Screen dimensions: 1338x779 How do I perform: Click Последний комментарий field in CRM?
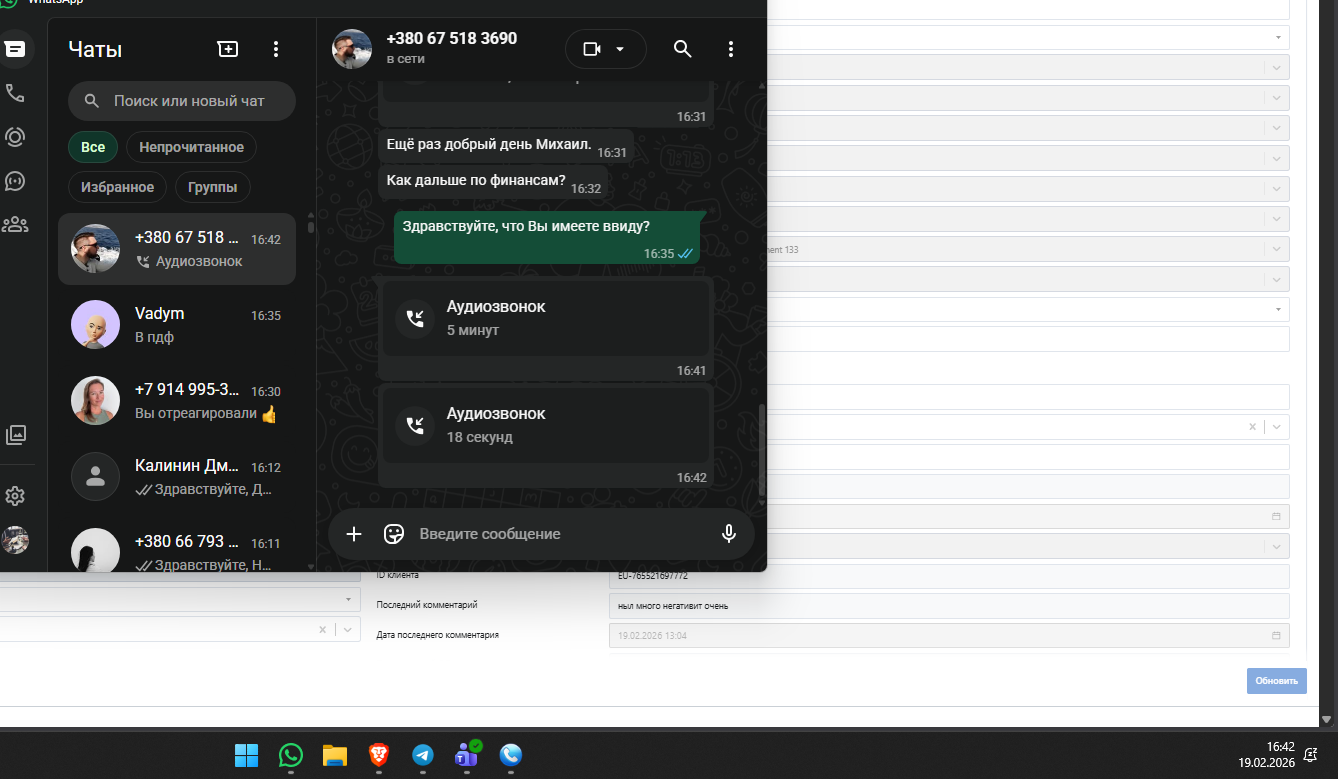click(949, 606)
